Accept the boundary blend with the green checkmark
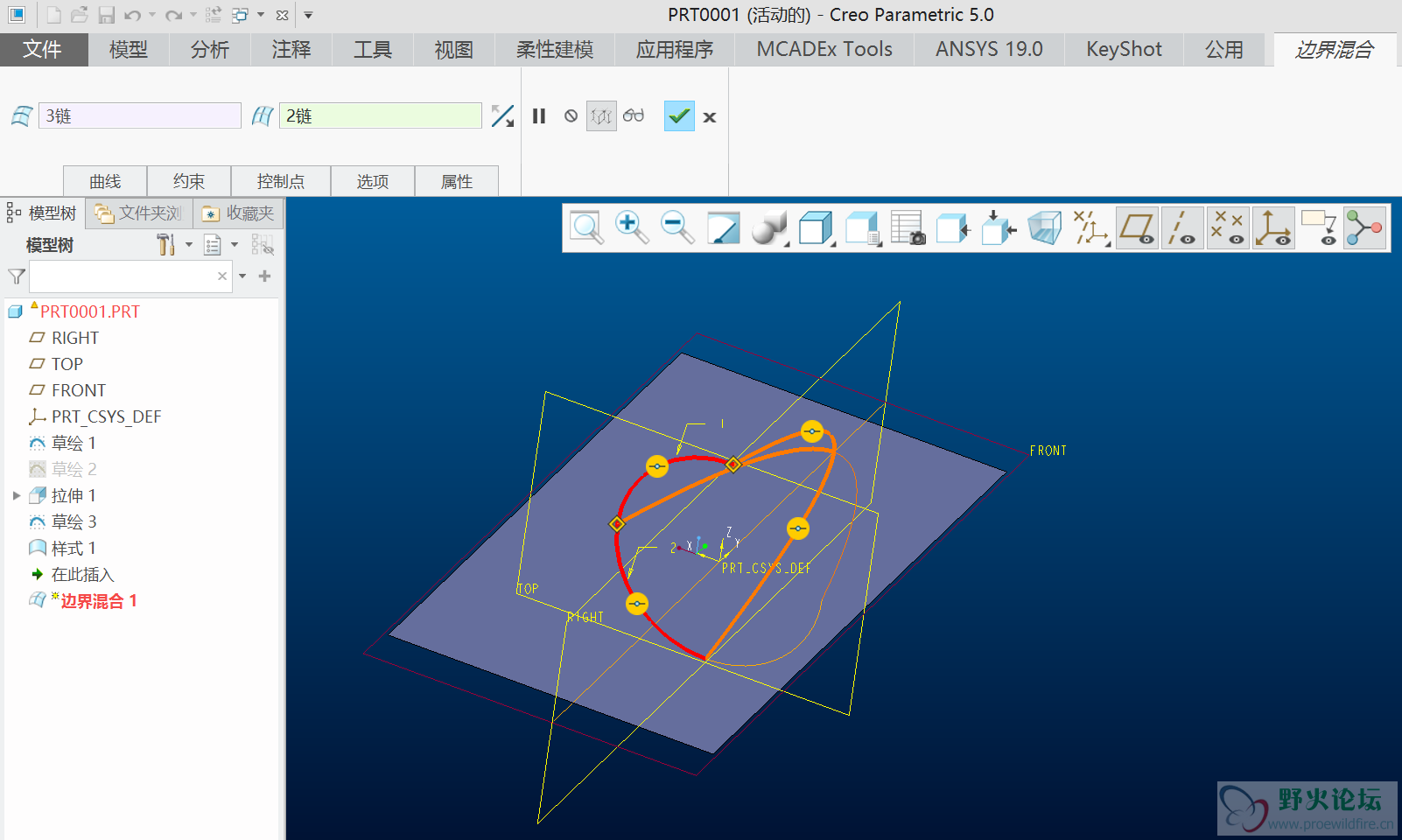The width and height of the screenshot is (1402, 840). (679, 116)
